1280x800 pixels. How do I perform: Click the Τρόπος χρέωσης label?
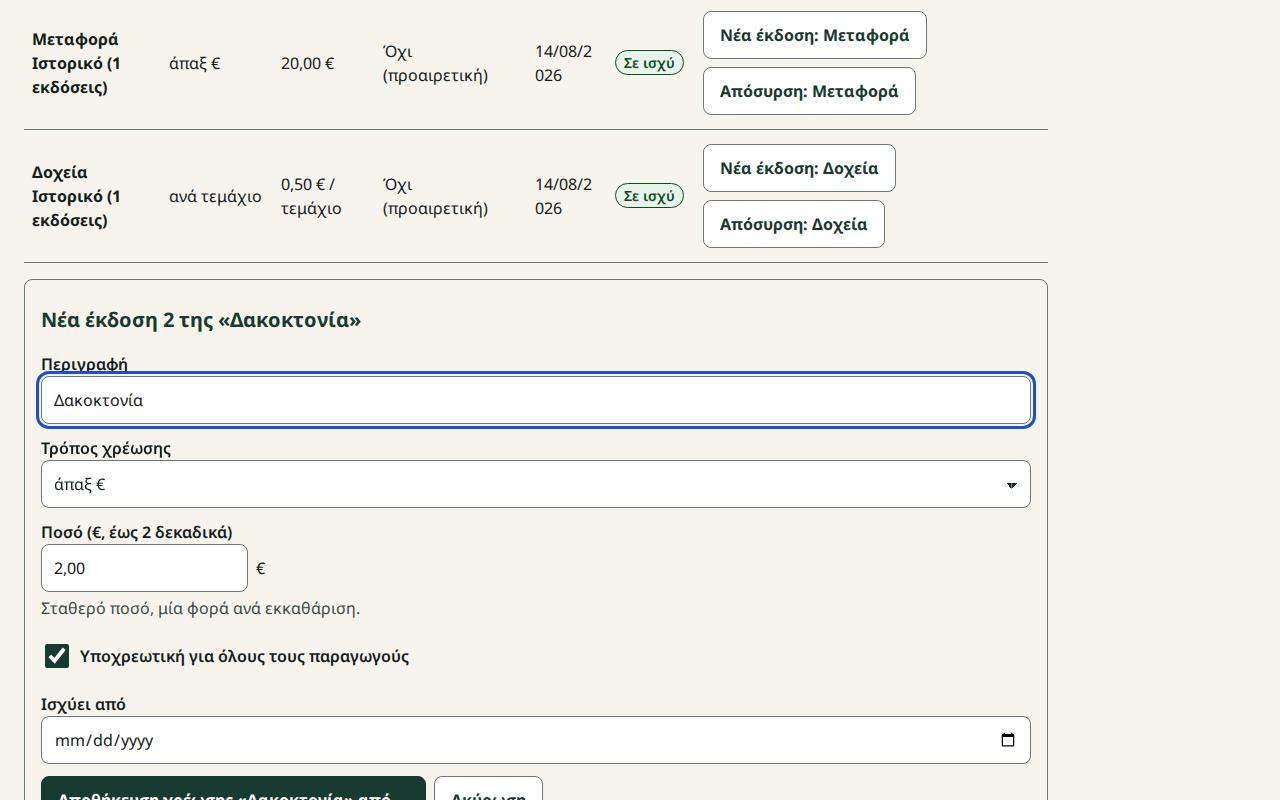[106, 448]
